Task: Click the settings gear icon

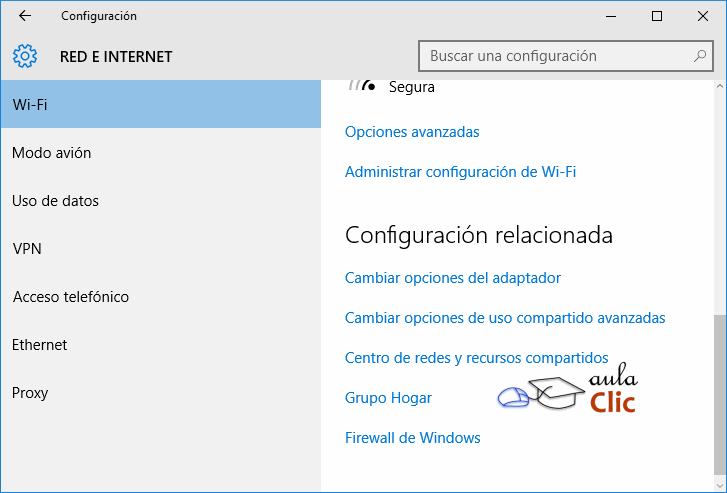Action: point(25,56)
